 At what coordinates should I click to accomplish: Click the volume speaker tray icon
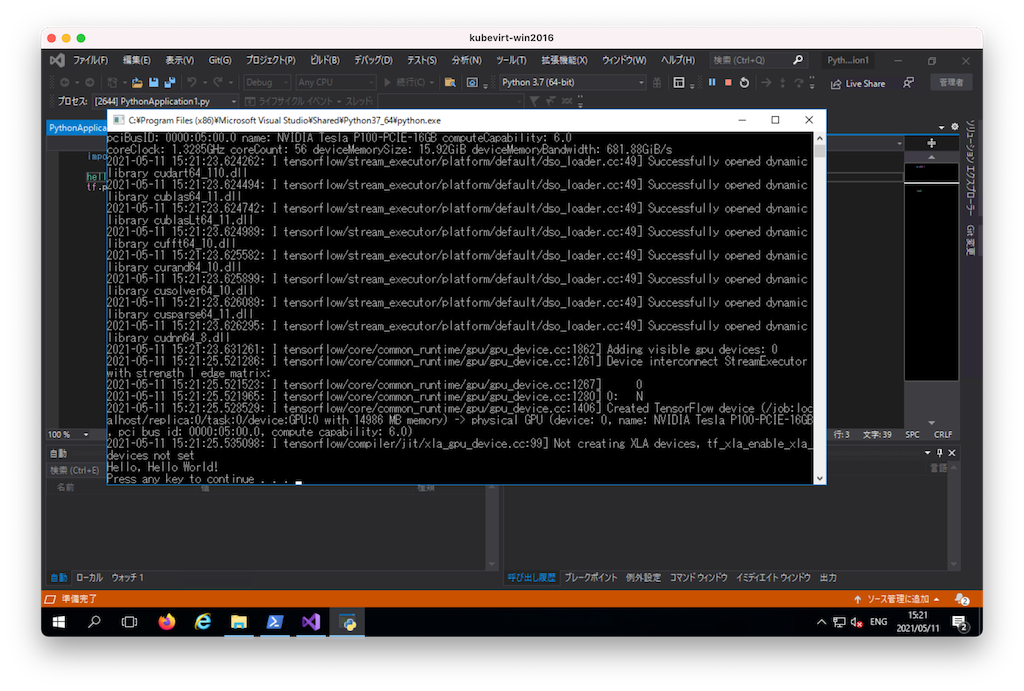point(857,622)
